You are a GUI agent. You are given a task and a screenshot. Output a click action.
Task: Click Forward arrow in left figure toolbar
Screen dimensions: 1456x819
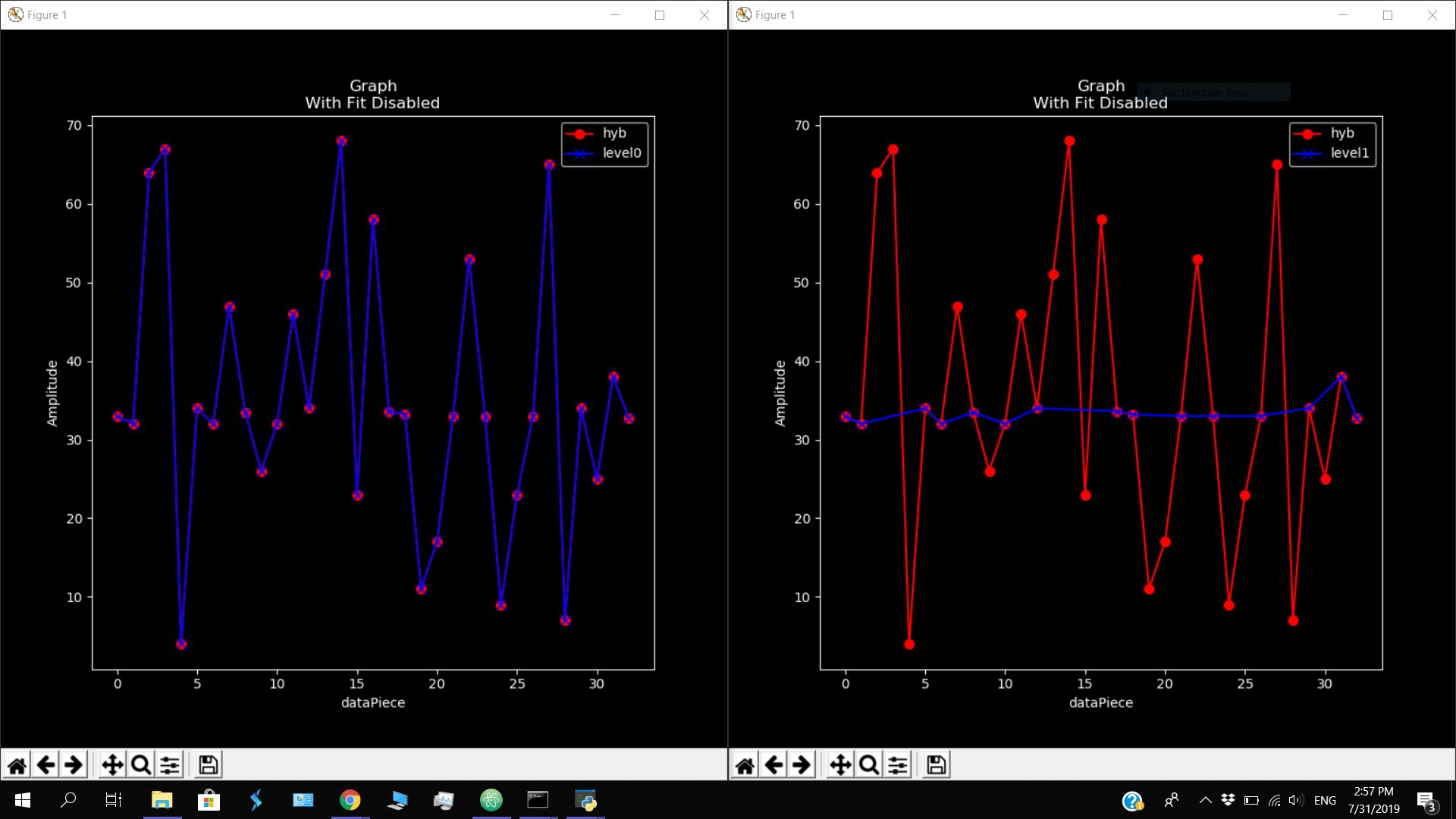[74, 765]
